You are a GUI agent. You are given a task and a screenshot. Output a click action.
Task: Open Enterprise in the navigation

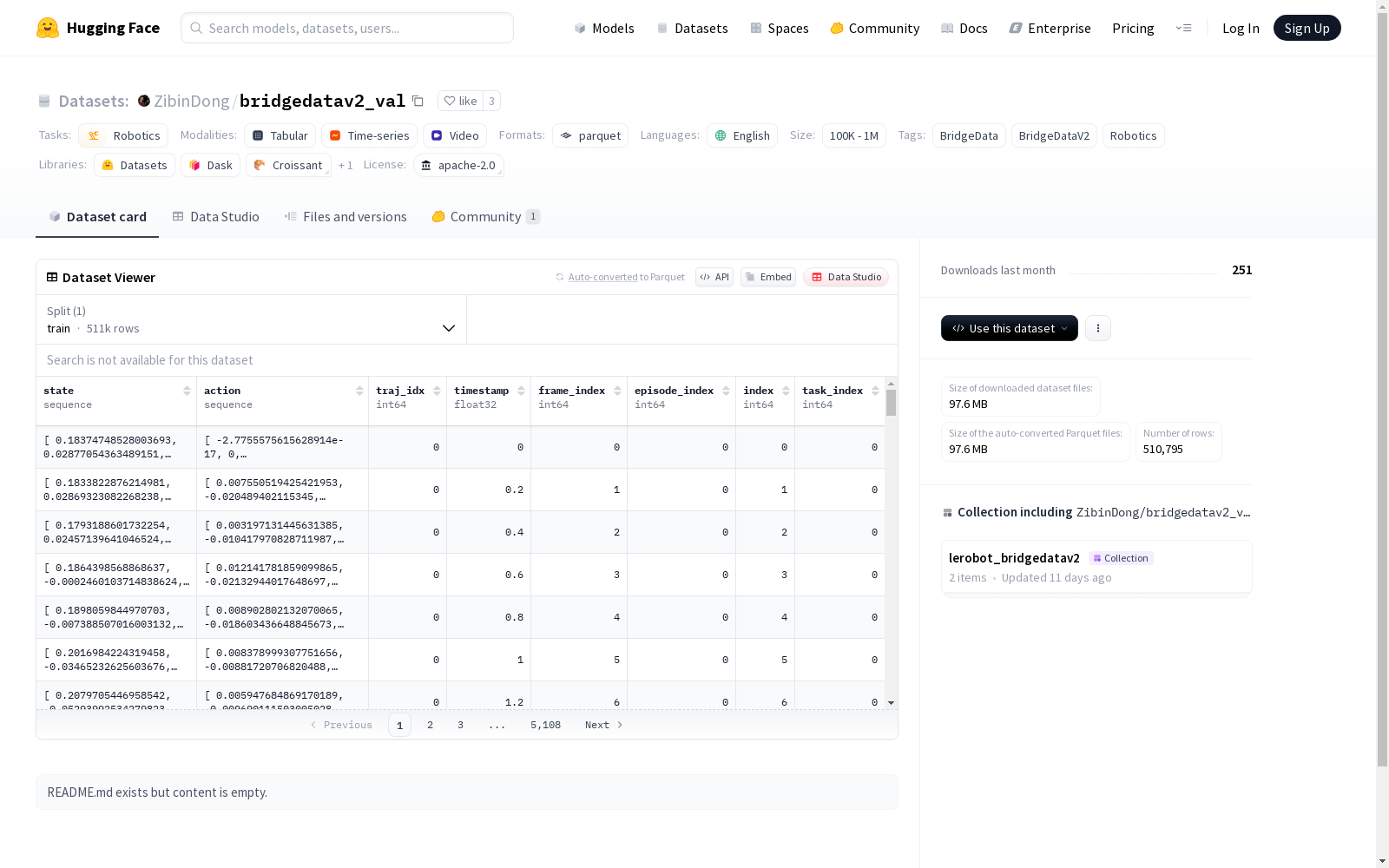click(1050, 28)
